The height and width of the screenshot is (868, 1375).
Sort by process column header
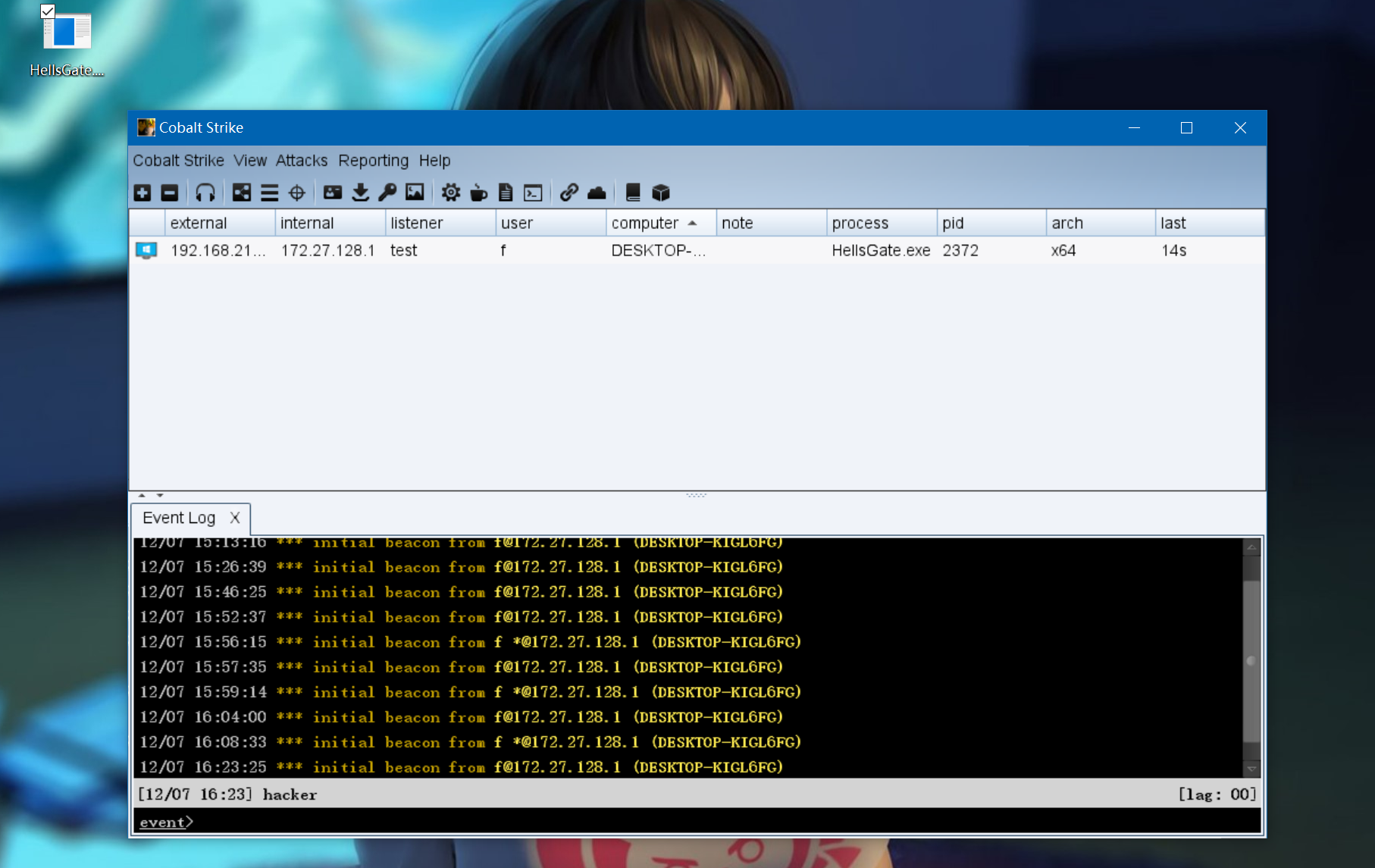[x=882, y=223]
